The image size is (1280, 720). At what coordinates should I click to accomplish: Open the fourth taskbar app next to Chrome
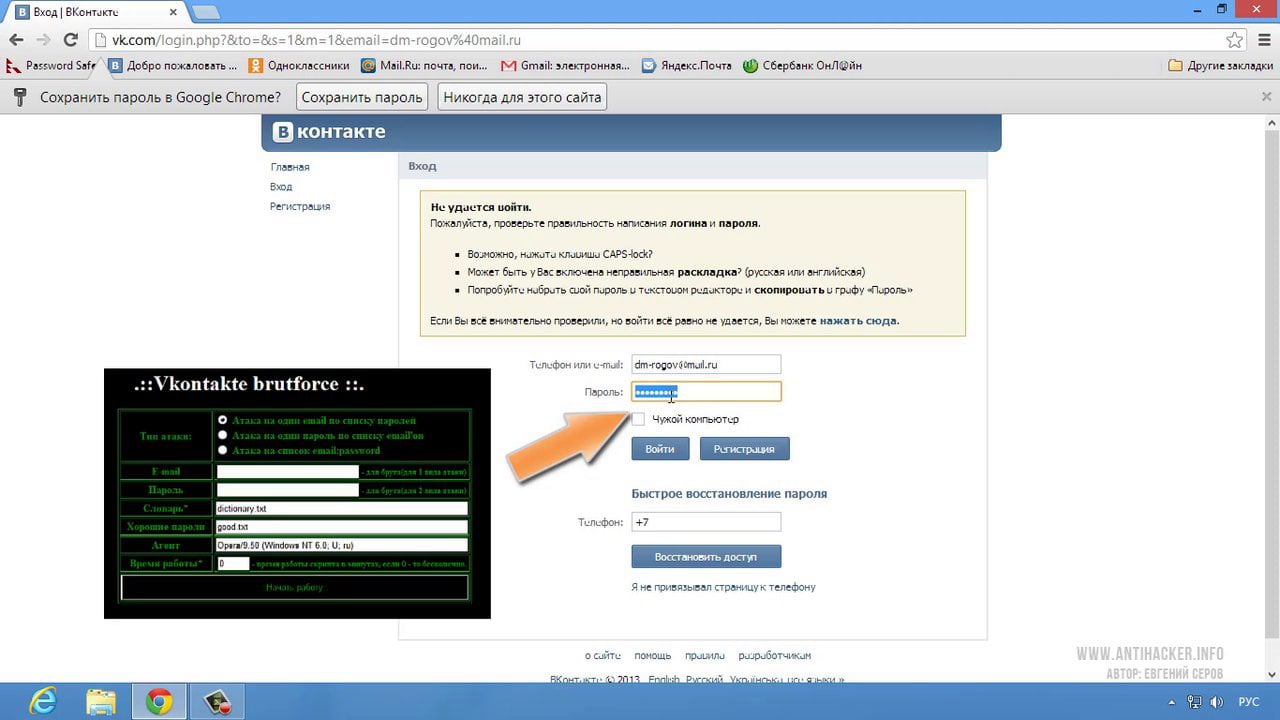218,702
